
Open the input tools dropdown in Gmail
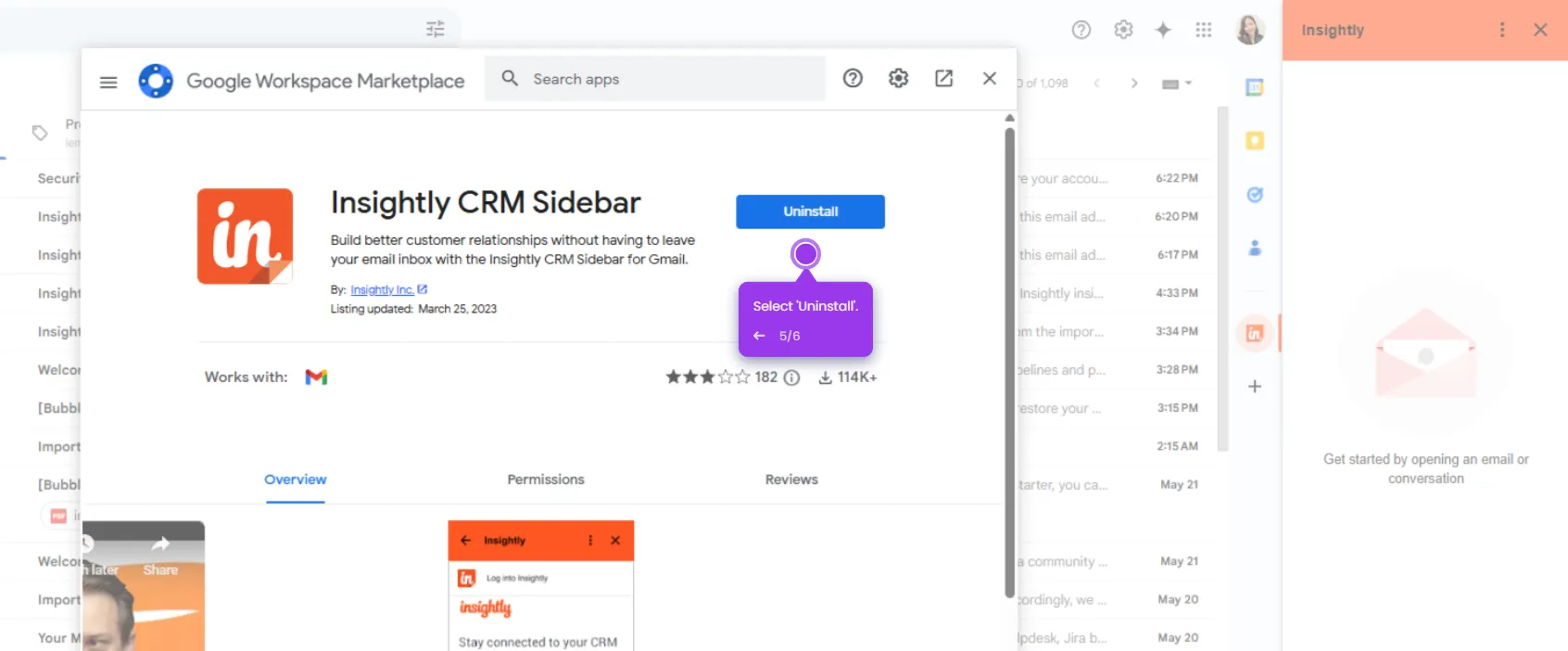(x=1177, y=83)
